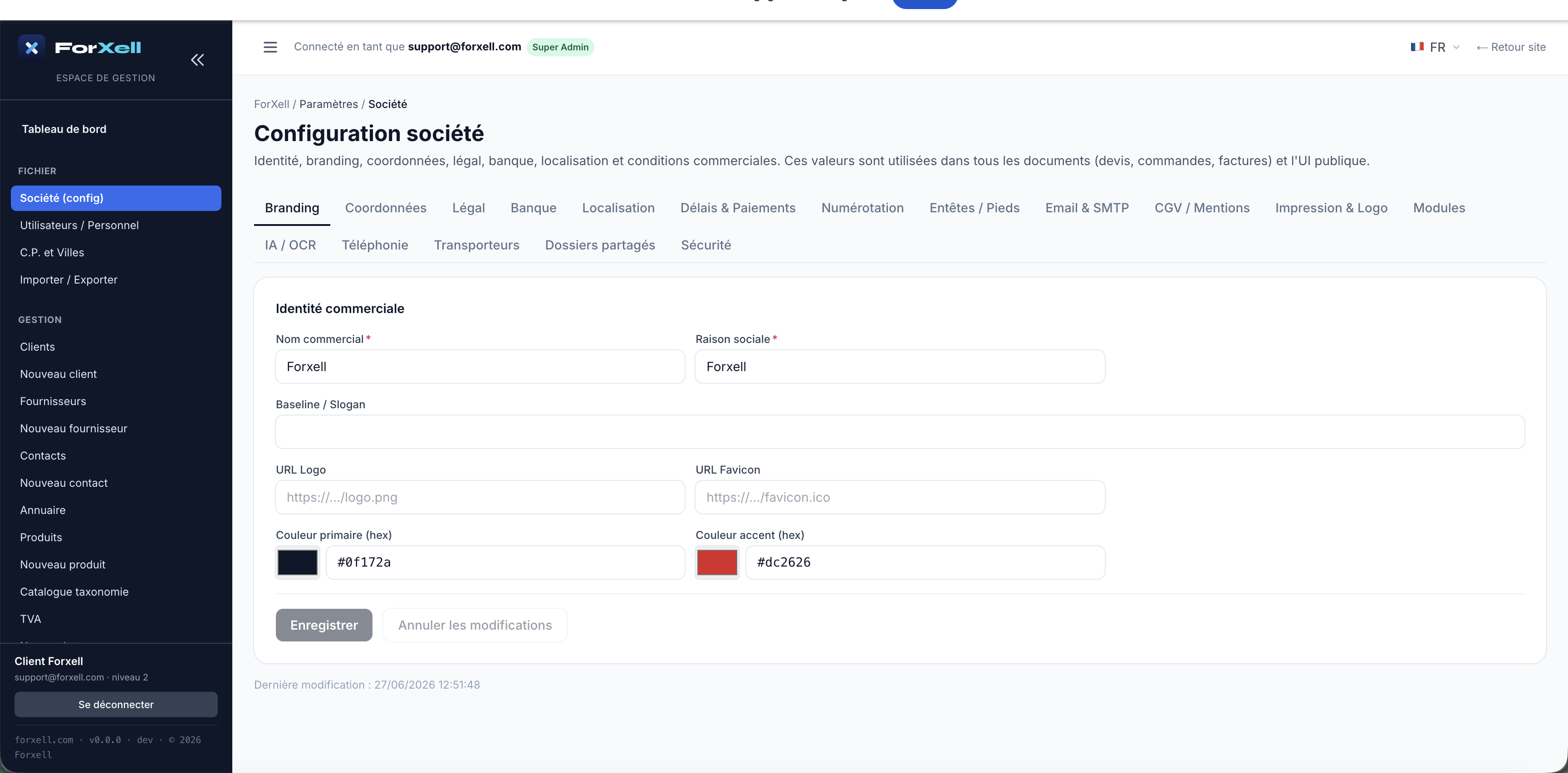Click Enregistrer button
Viewport: 1568px width, 773px height.
click(x=324, y=625)
